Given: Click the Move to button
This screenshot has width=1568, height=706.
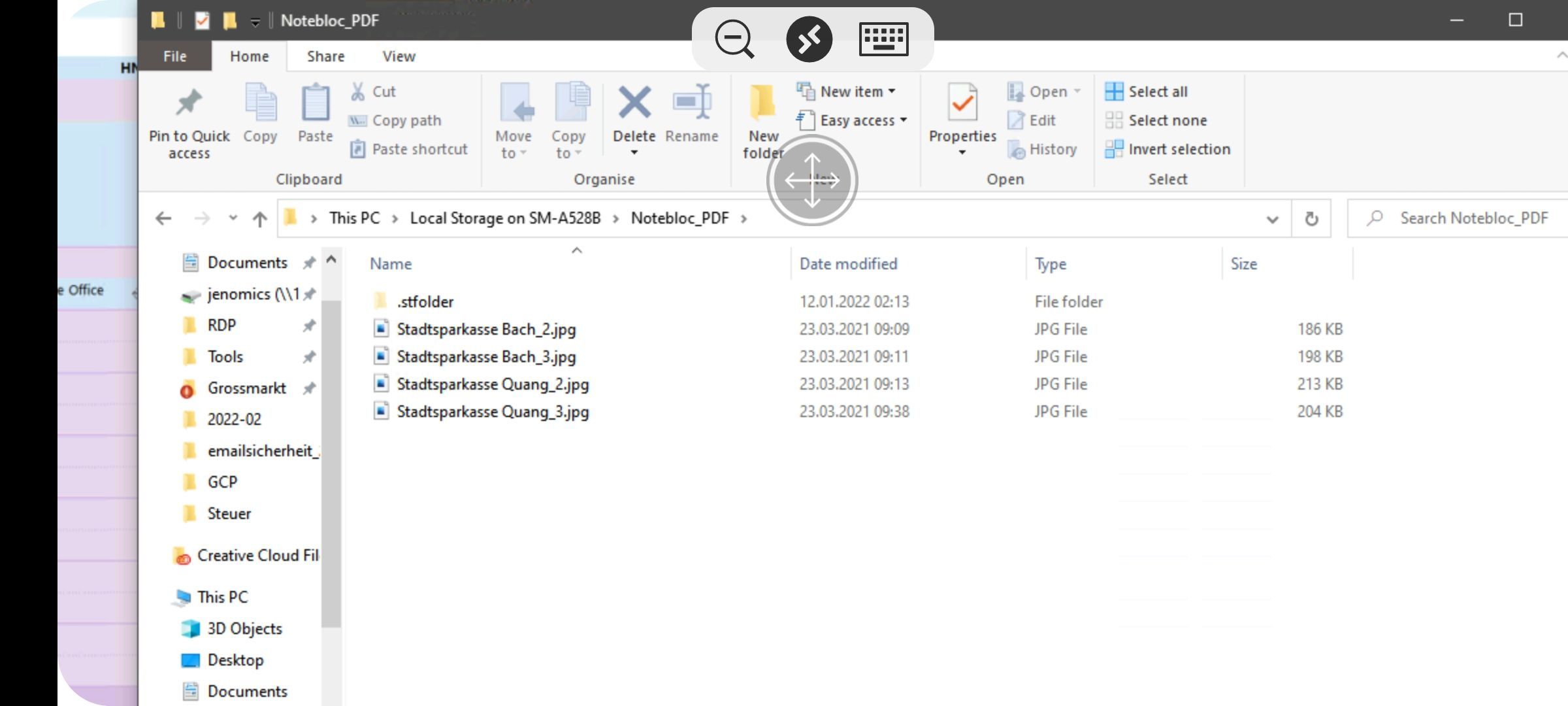Looking at the screenshot, I should [514, 121].
